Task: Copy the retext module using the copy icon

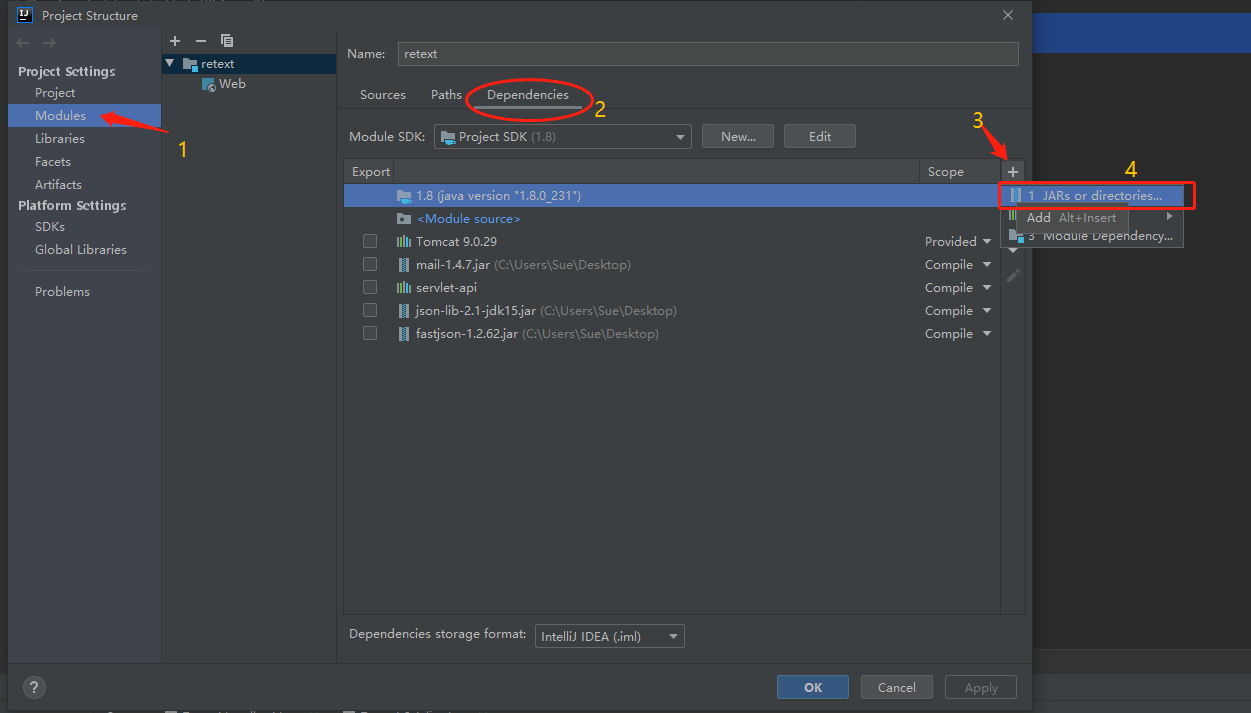Action: pyautogui.click(x=227, y=40)
